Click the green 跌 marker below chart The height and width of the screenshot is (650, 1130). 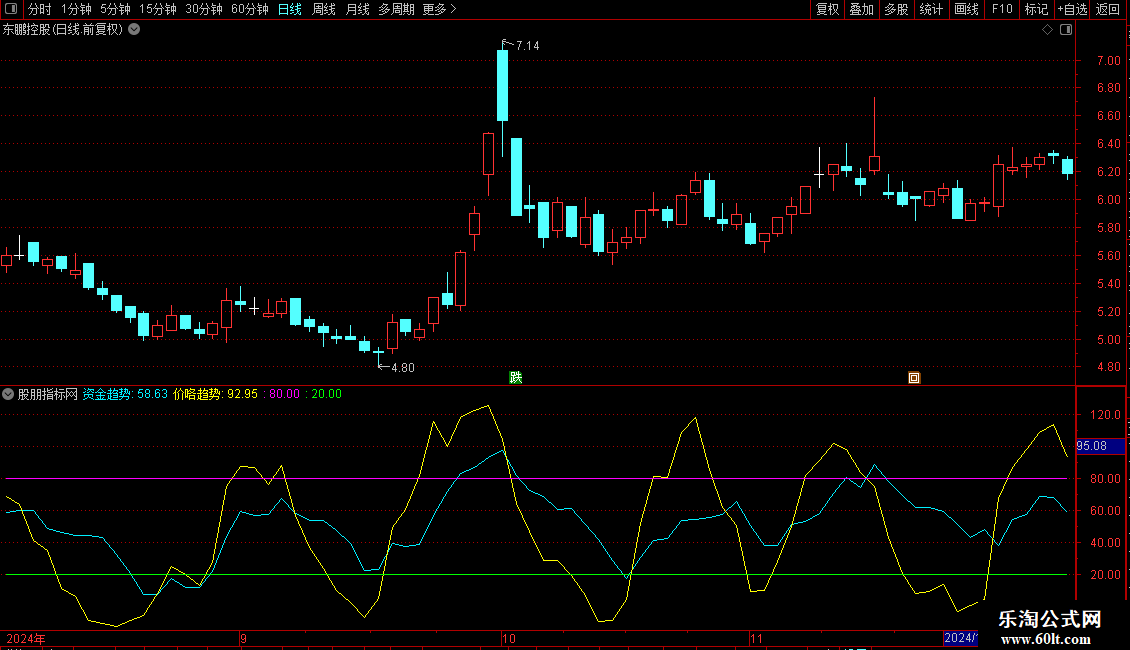point(515,378)
